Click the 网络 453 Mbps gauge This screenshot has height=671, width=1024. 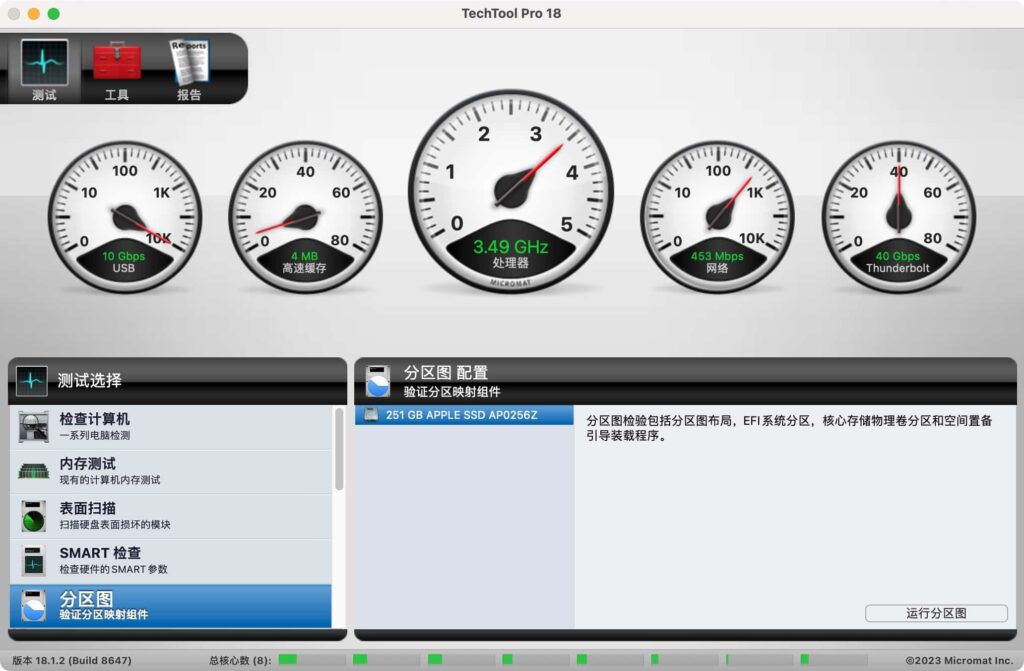click(x=717, y=212)
